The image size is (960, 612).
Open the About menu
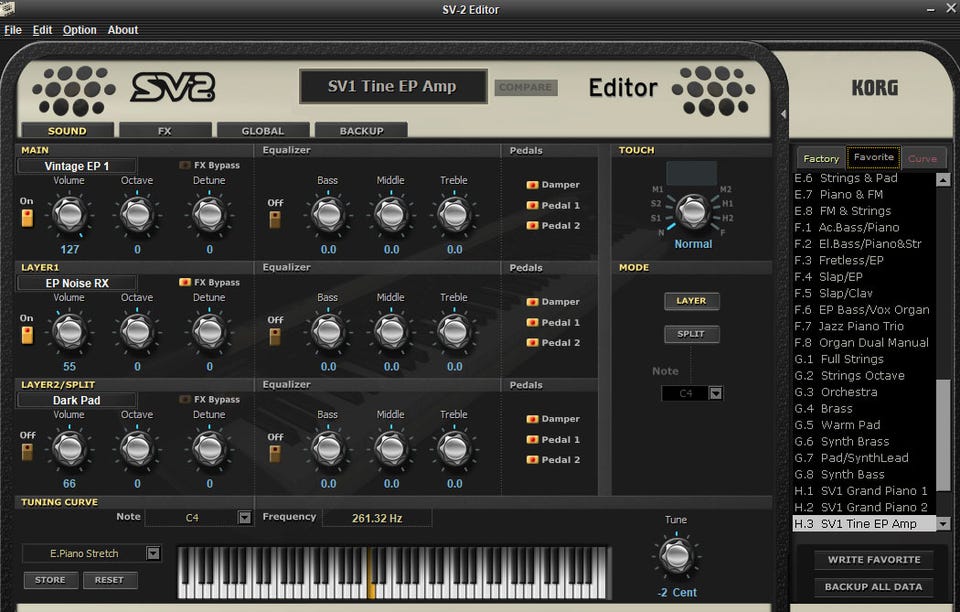point(123,30)
